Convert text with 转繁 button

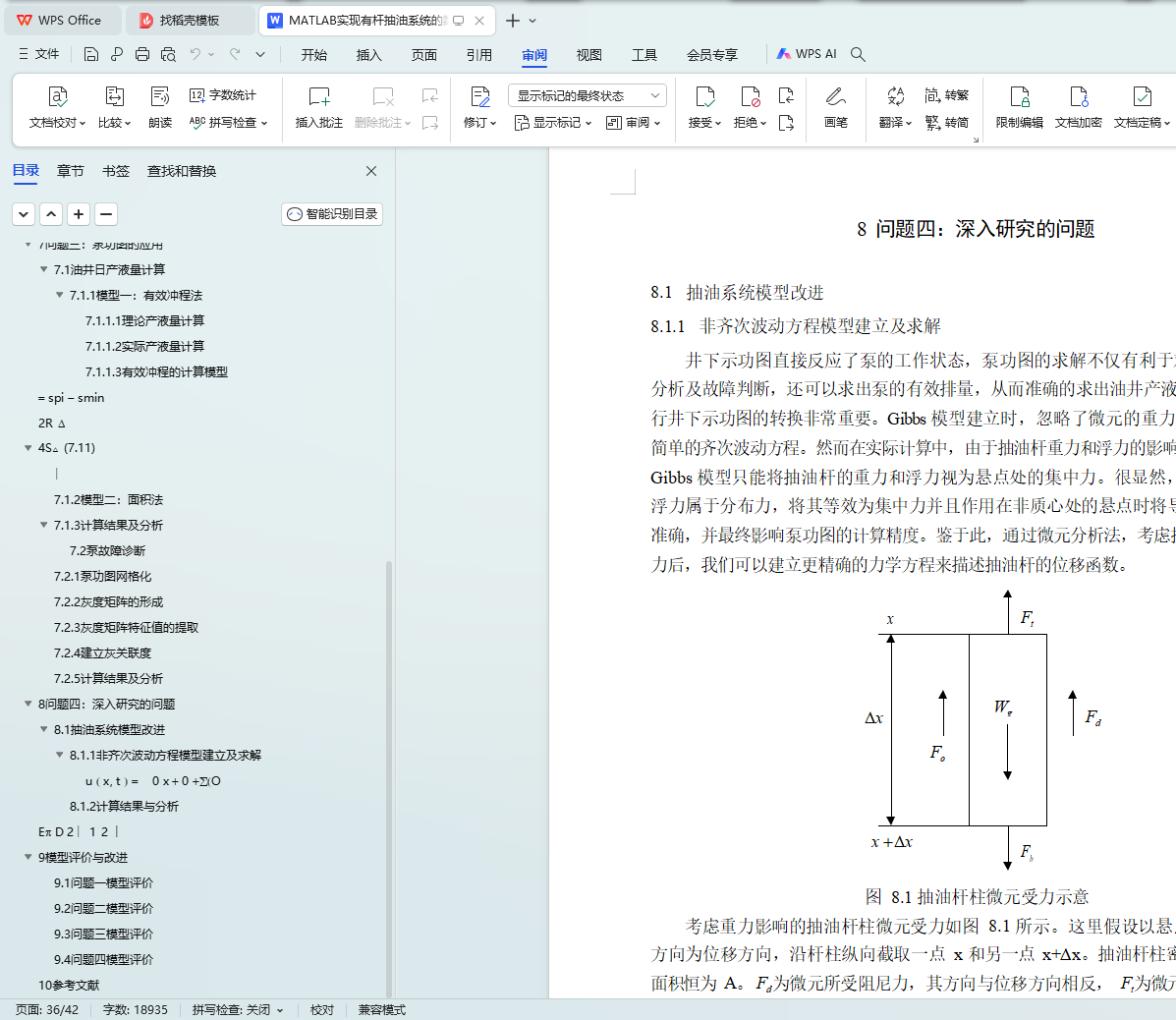click(x=946, y=95)
